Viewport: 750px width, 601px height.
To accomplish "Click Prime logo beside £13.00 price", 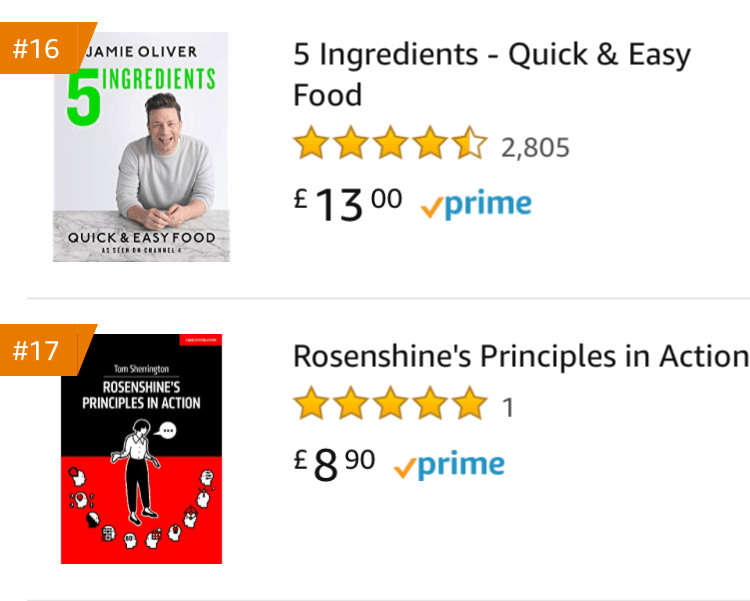I will pos(476,204).
